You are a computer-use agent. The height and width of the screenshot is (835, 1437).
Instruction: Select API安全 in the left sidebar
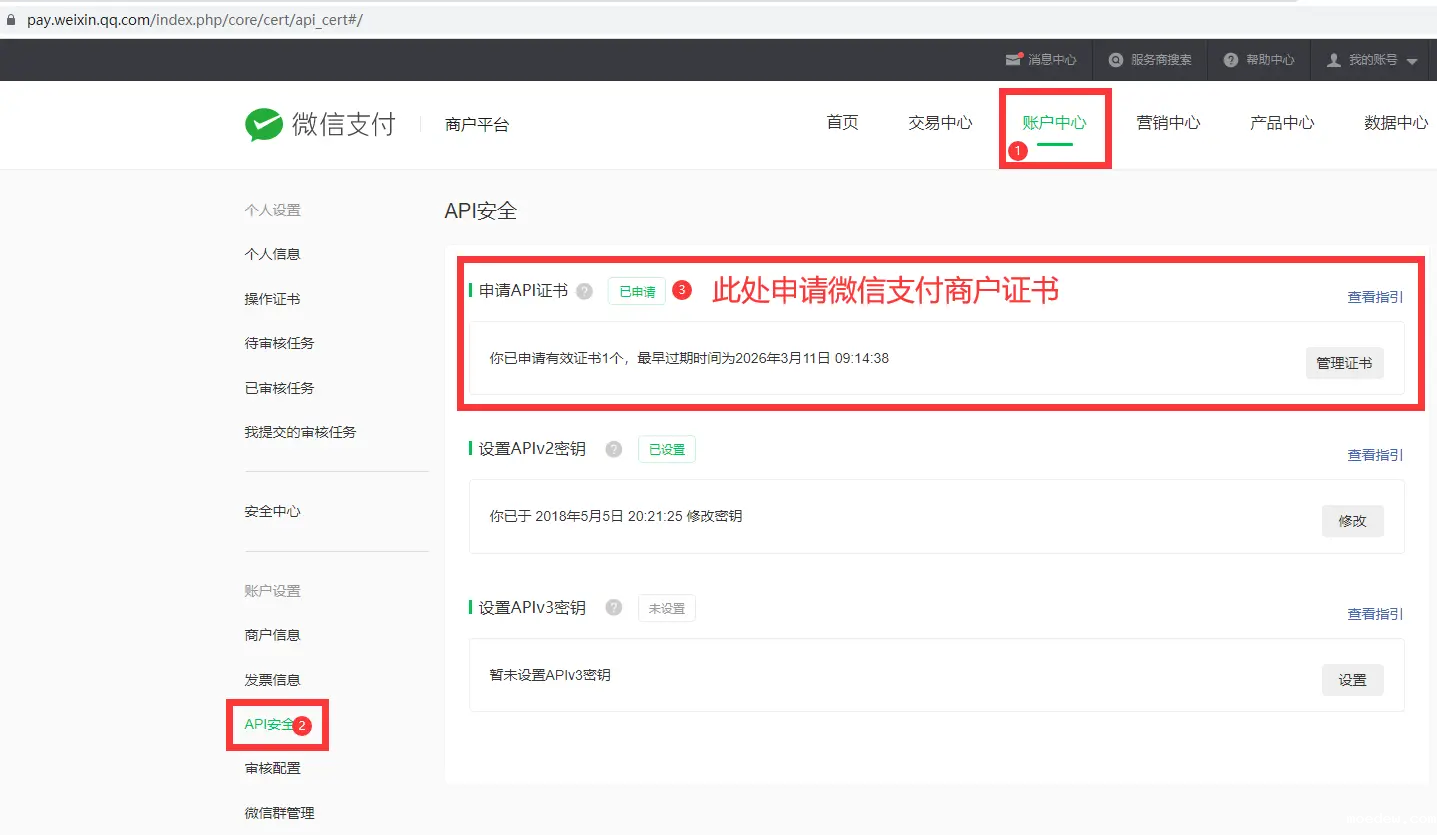tap(270, 724)
